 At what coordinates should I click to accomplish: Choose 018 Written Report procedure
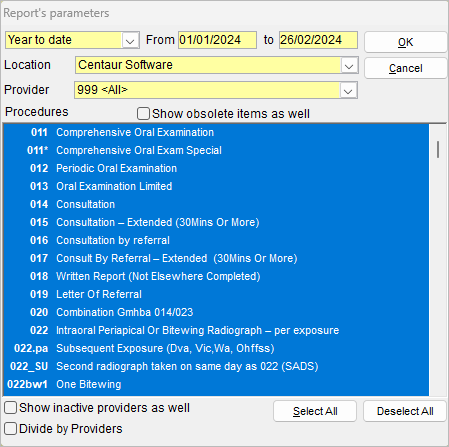[x=216, y=276]
